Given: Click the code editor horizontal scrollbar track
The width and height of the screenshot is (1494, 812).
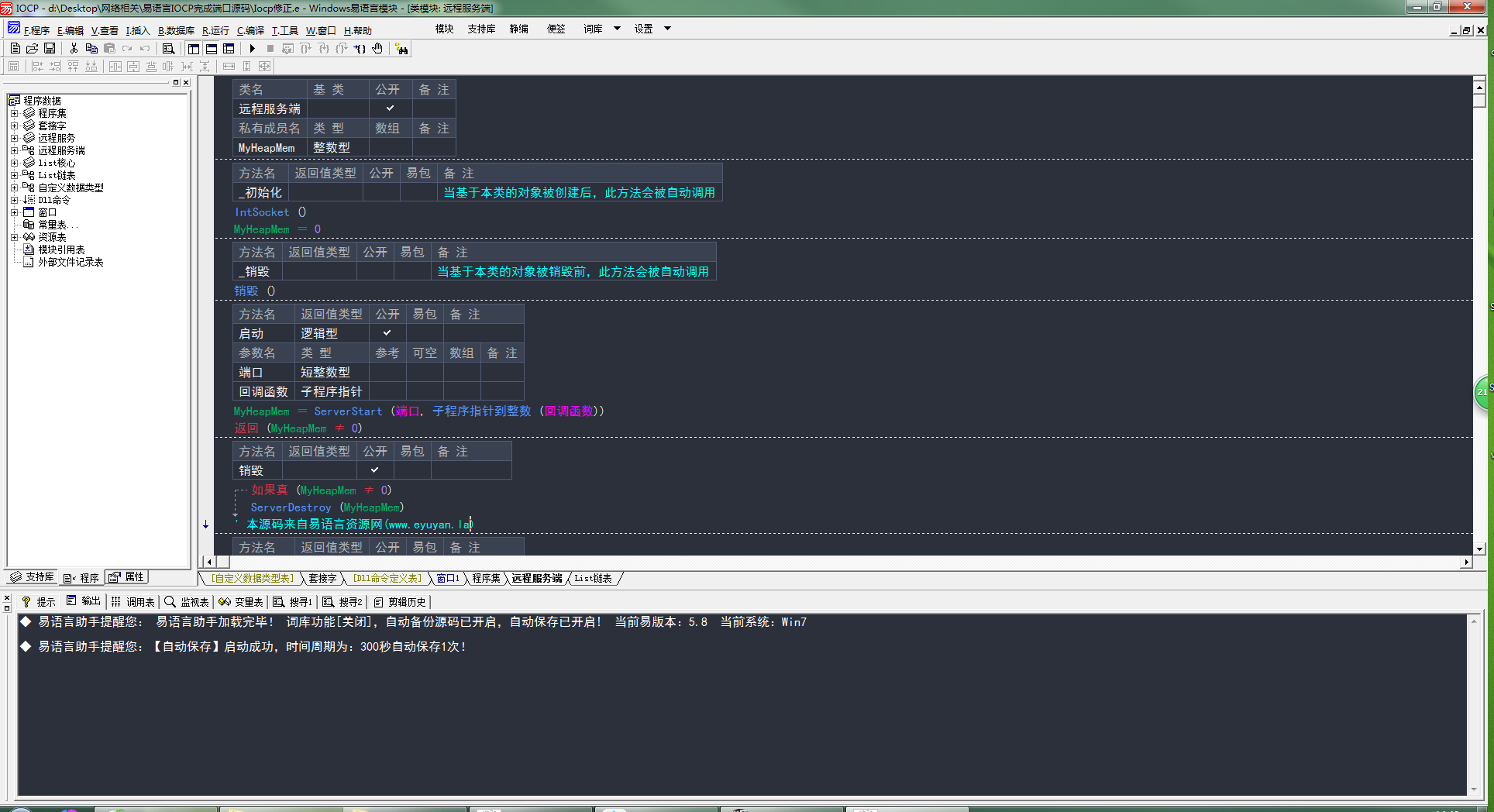Looking at the screenshot, I should coord(845,562).
